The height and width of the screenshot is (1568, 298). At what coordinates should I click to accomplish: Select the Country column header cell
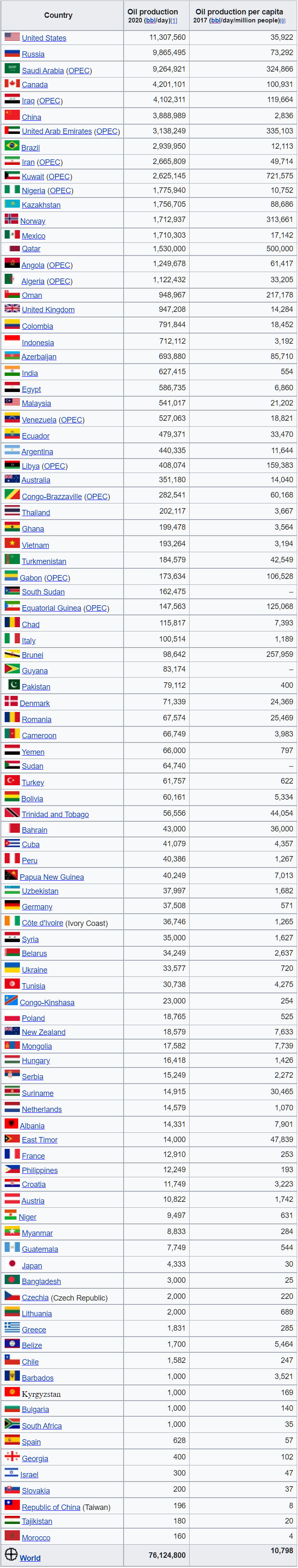58,15
